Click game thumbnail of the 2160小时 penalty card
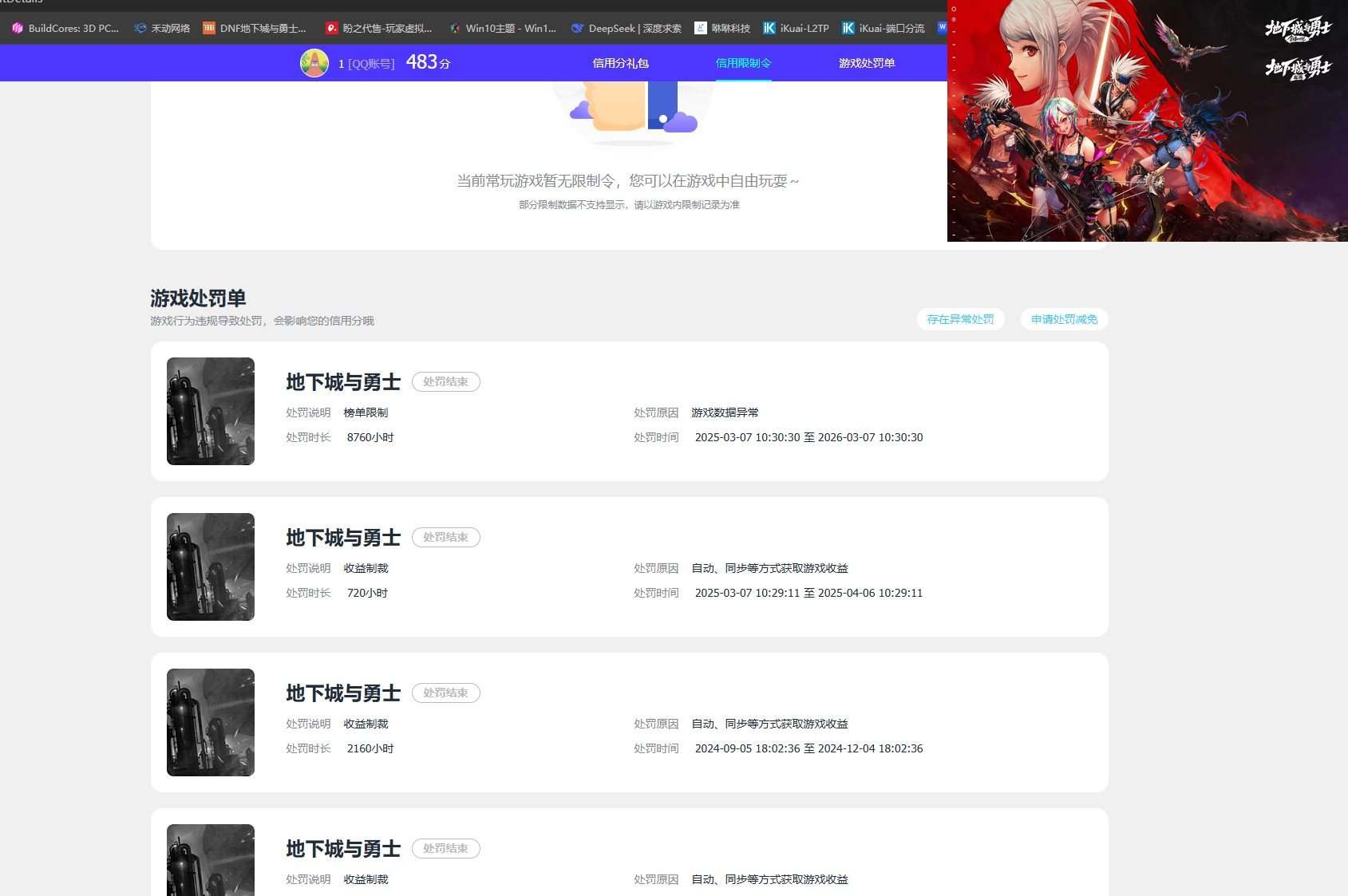This screenshot has height=896, width=1348. point(211,722)
